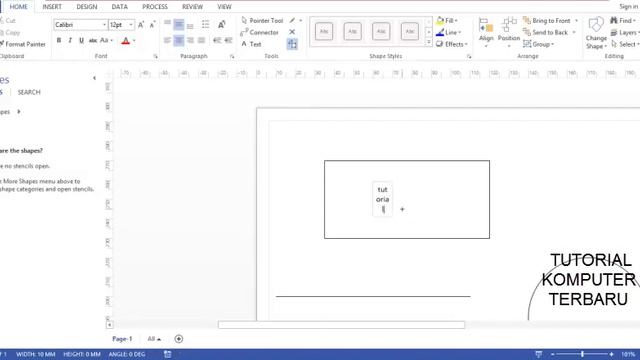Select the Page-1 page tab
The width and height of the screenshot is (640, 360).
(122, 339)
